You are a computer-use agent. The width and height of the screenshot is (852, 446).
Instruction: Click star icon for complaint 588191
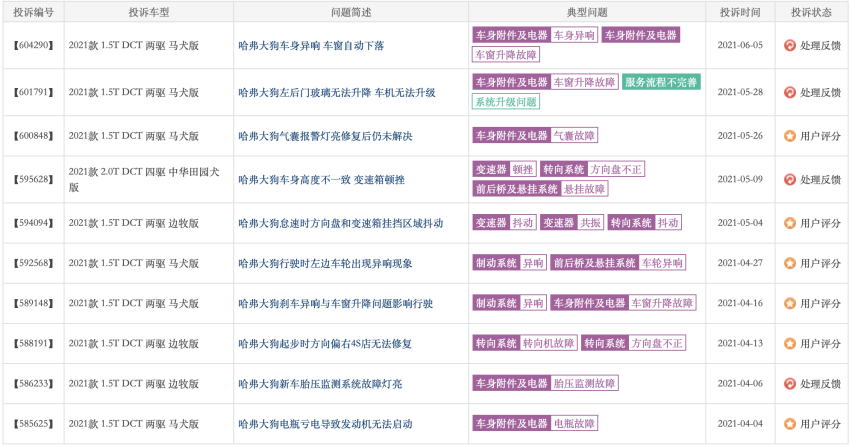790,344
